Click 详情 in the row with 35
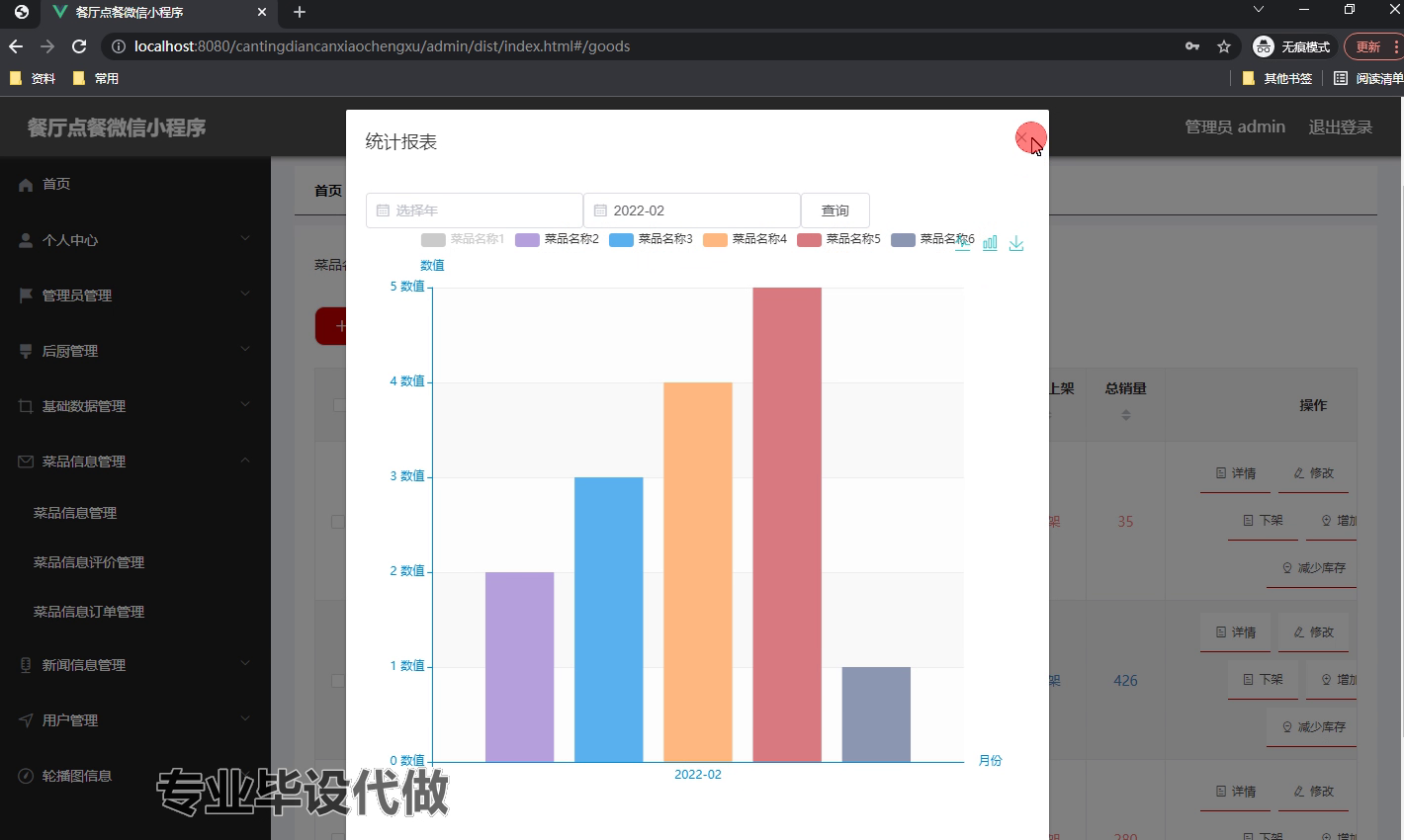 pos(1236,473)
